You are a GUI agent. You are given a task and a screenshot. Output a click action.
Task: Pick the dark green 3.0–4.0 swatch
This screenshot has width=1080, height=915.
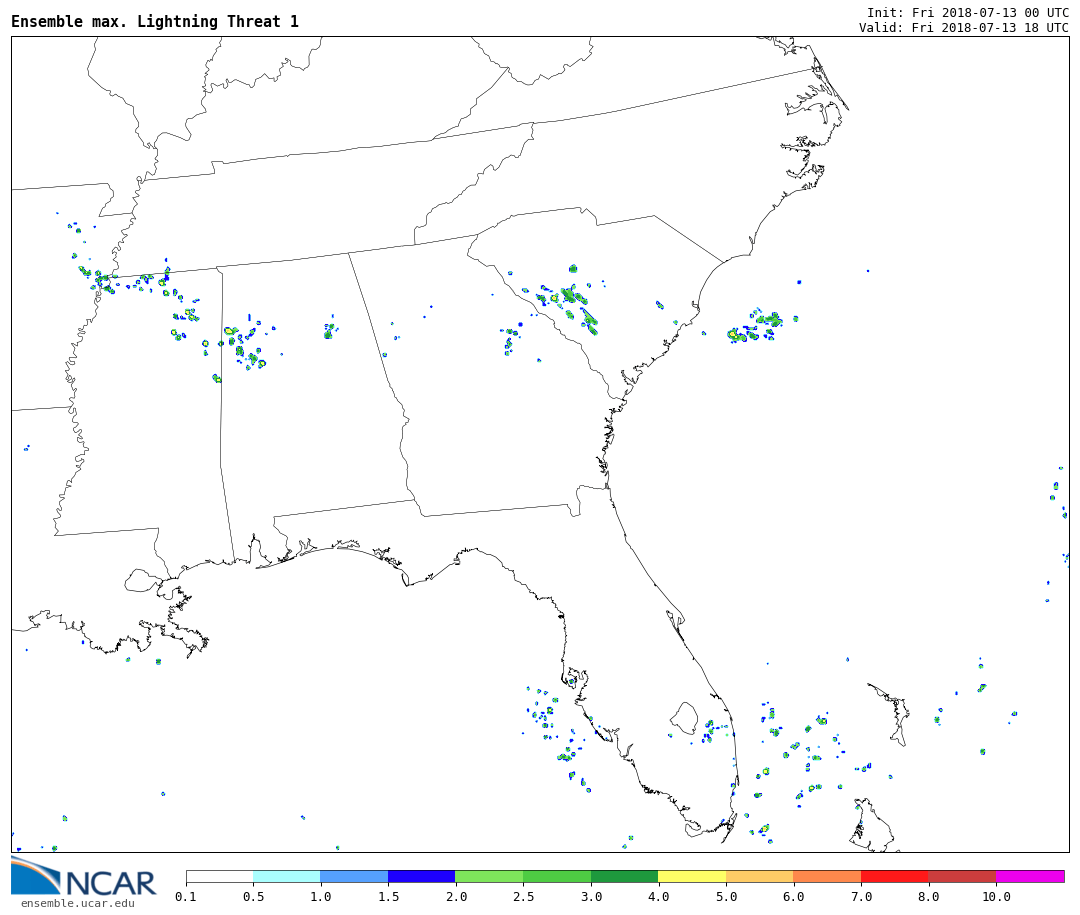(x=624, y=876)
